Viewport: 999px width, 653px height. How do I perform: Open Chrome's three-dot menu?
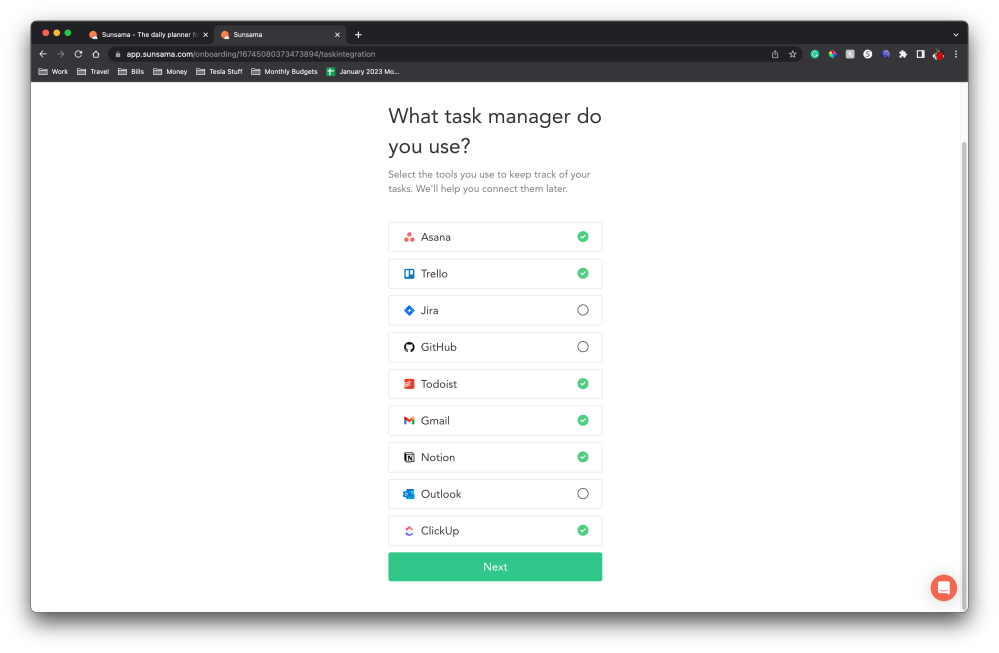coord(956,54)
